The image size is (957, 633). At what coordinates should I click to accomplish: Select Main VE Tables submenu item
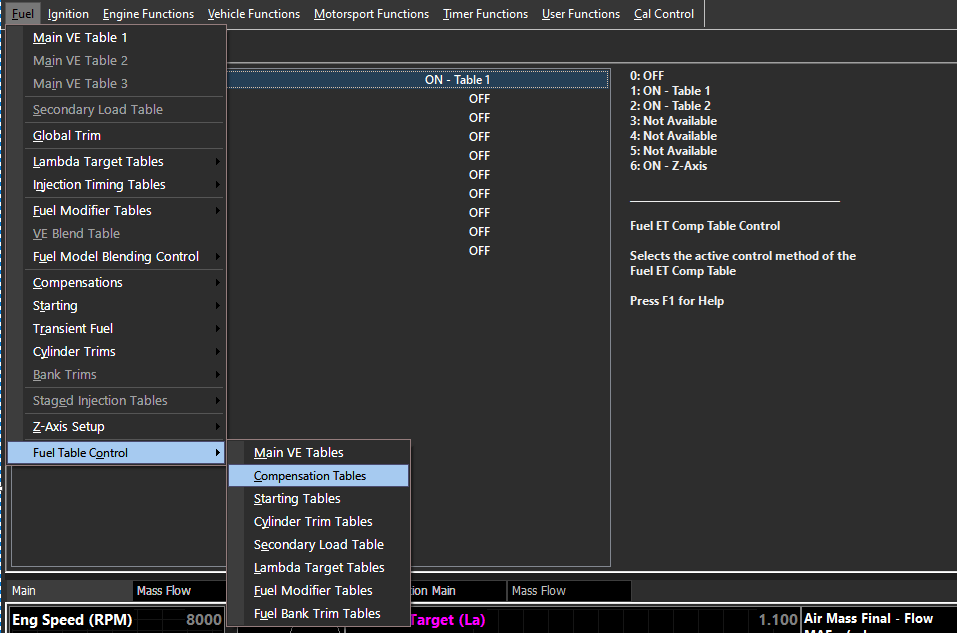click(299, 453)
